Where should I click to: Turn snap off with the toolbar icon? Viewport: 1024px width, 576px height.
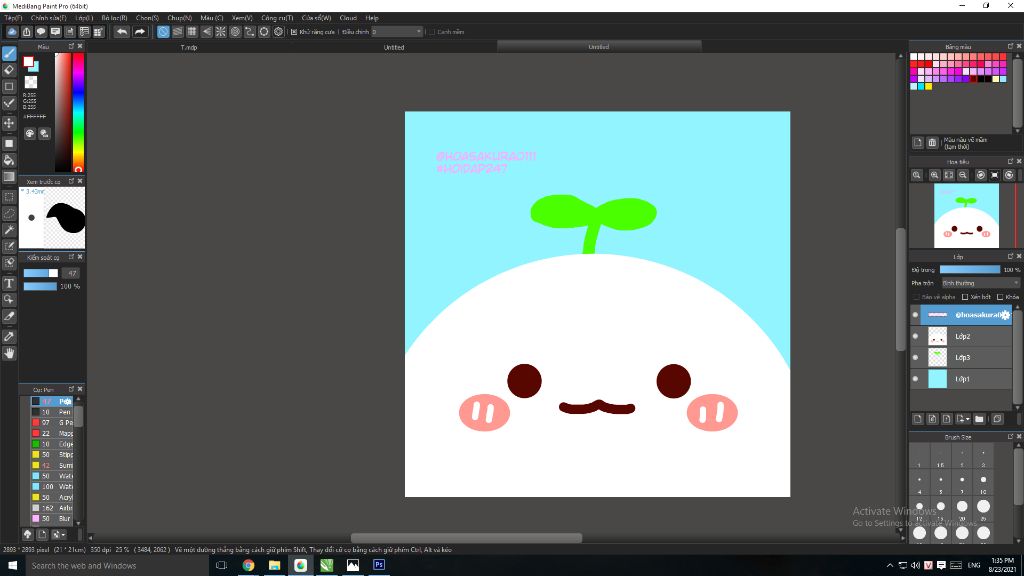(x=163, y=31)
